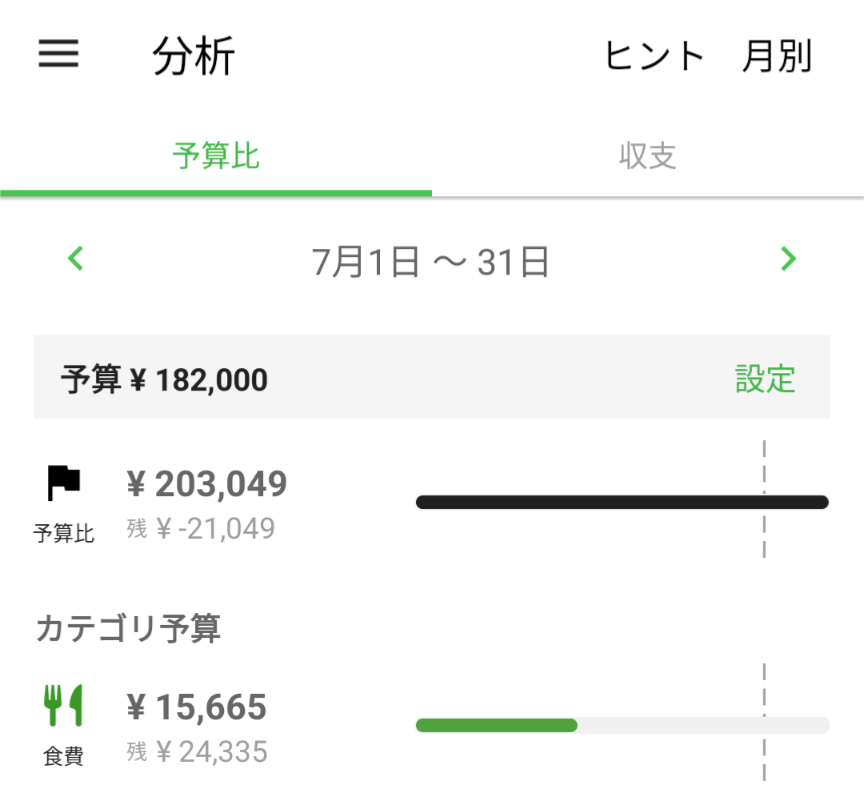
Task: Open the hamburger navigation menu
Action: coord(58,54)
